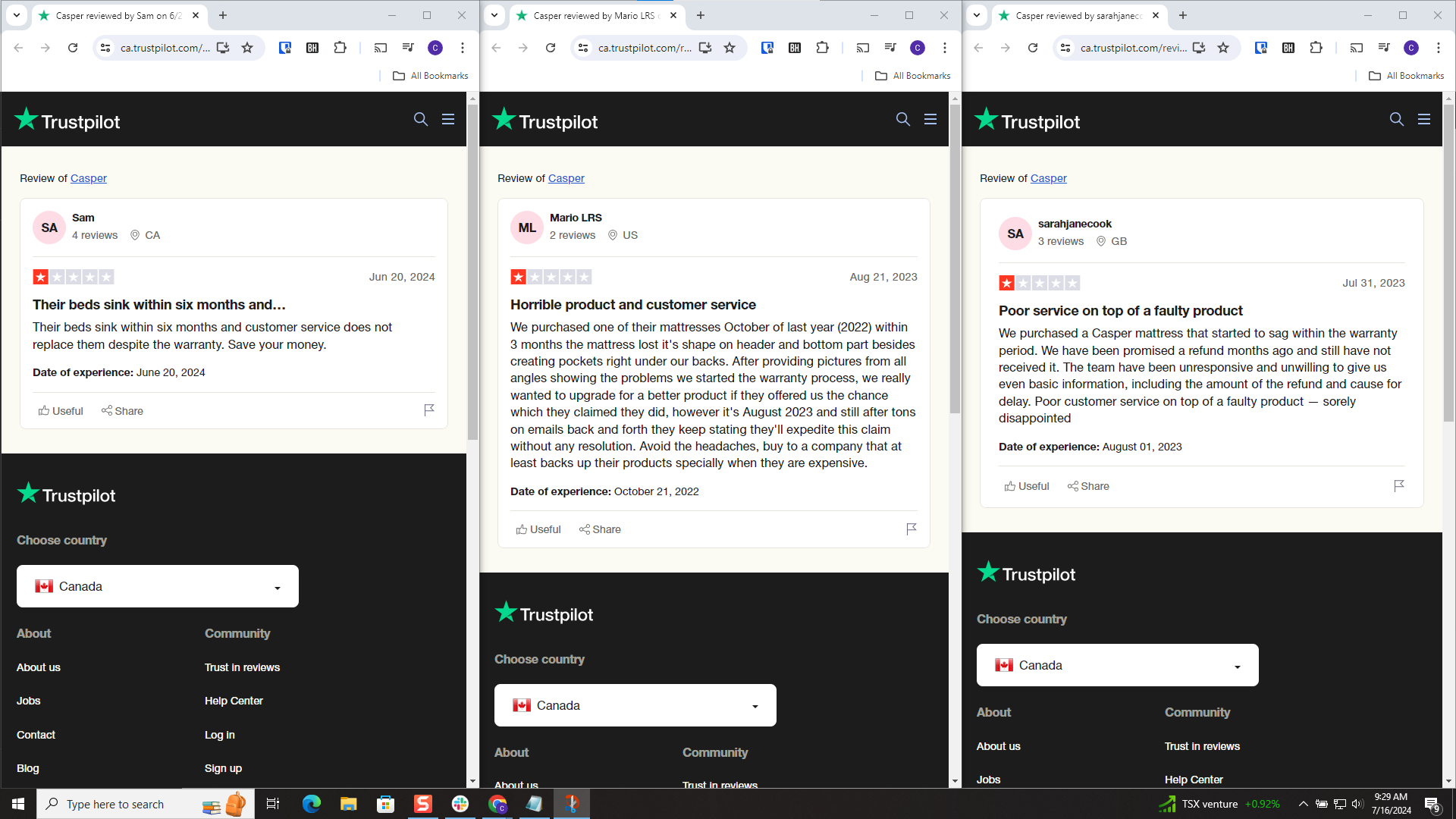Open tab search chevron in left Chrome window

16,15
